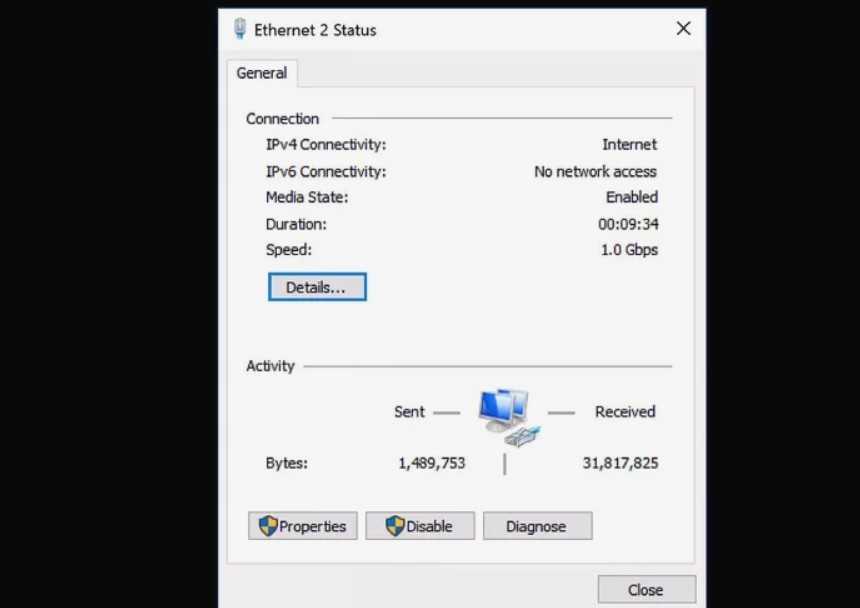Click the Speed value 1.0 Gbps
The width and height of the screenshot is (860, 608).
tap(629, 250)
